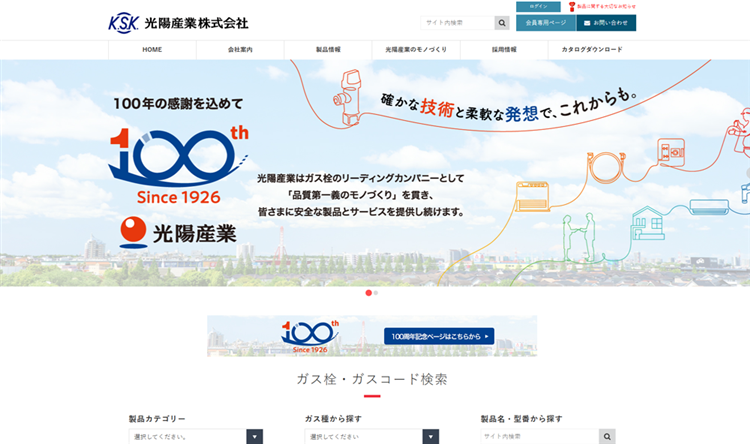Advance the hero slider with right arrow
The image size is (750, 444).
click(748, 173)
